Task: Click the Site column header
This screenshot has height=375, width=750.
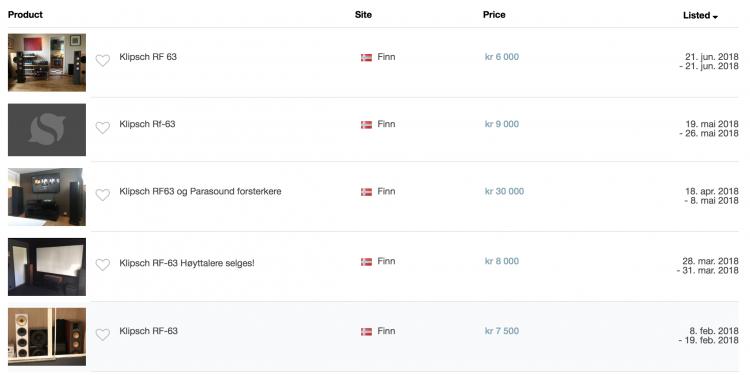Action: (363, 15)
